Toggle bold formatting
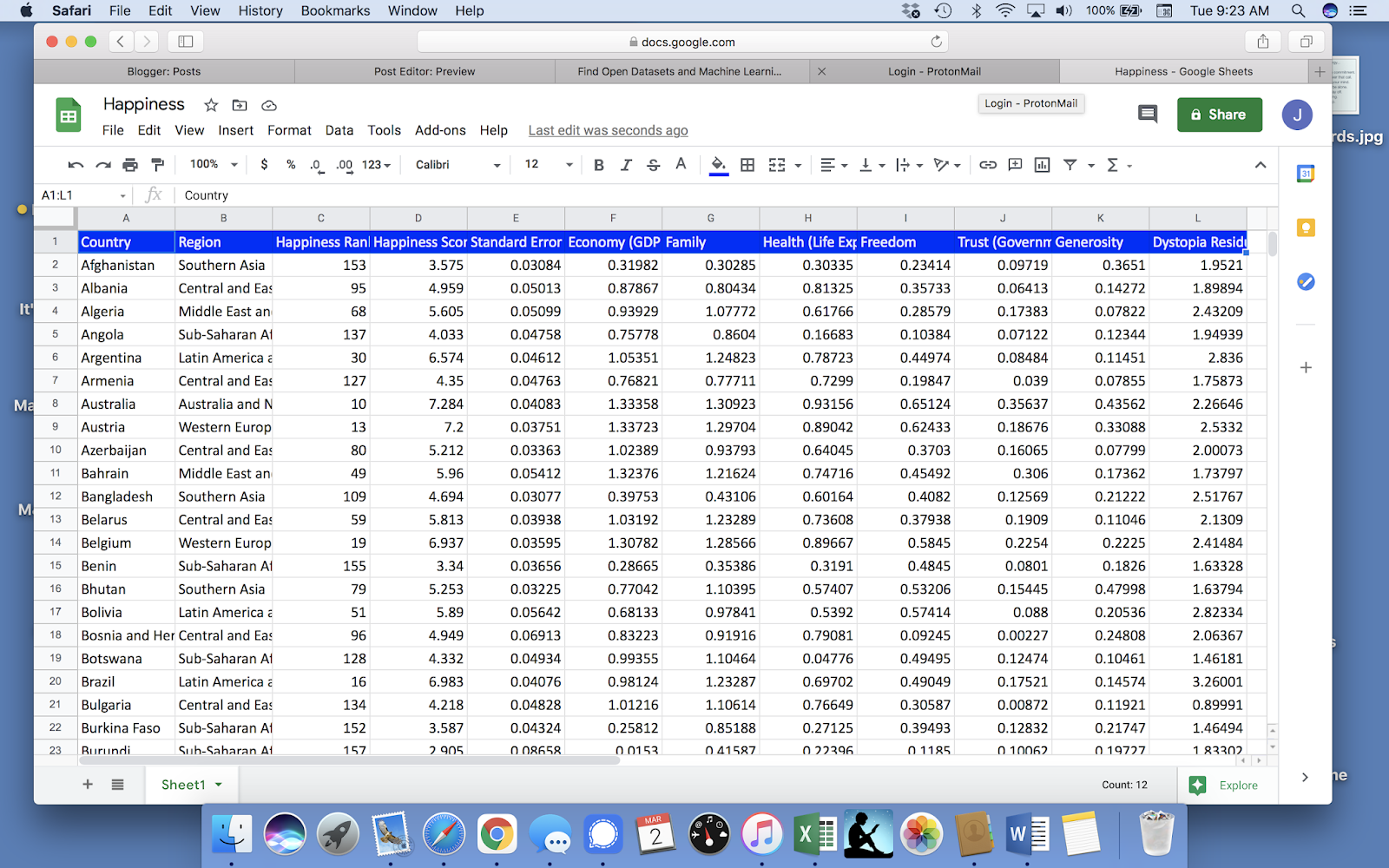The height and width of the screenshot is (868, 1389). tap(598, 165)
